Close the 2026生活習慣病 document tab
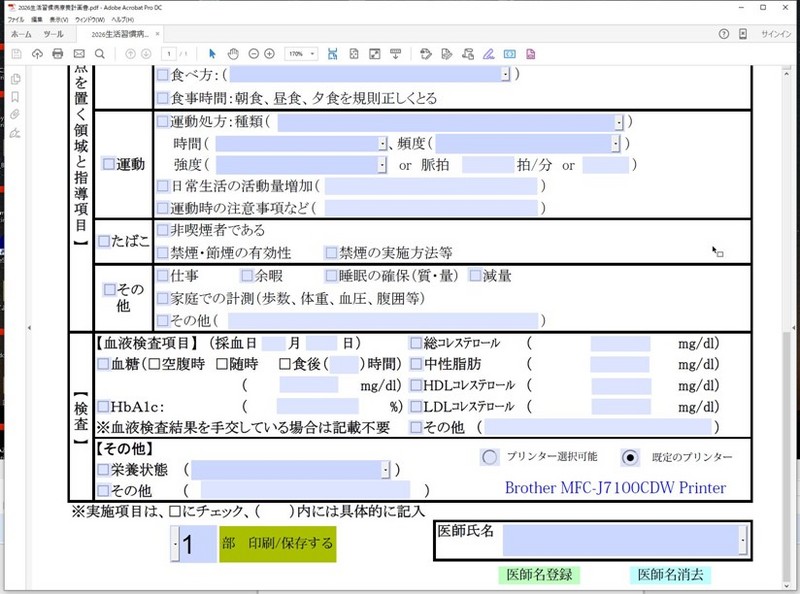The width and height of the screenshot is (800, 594). (x=157, y=34)
